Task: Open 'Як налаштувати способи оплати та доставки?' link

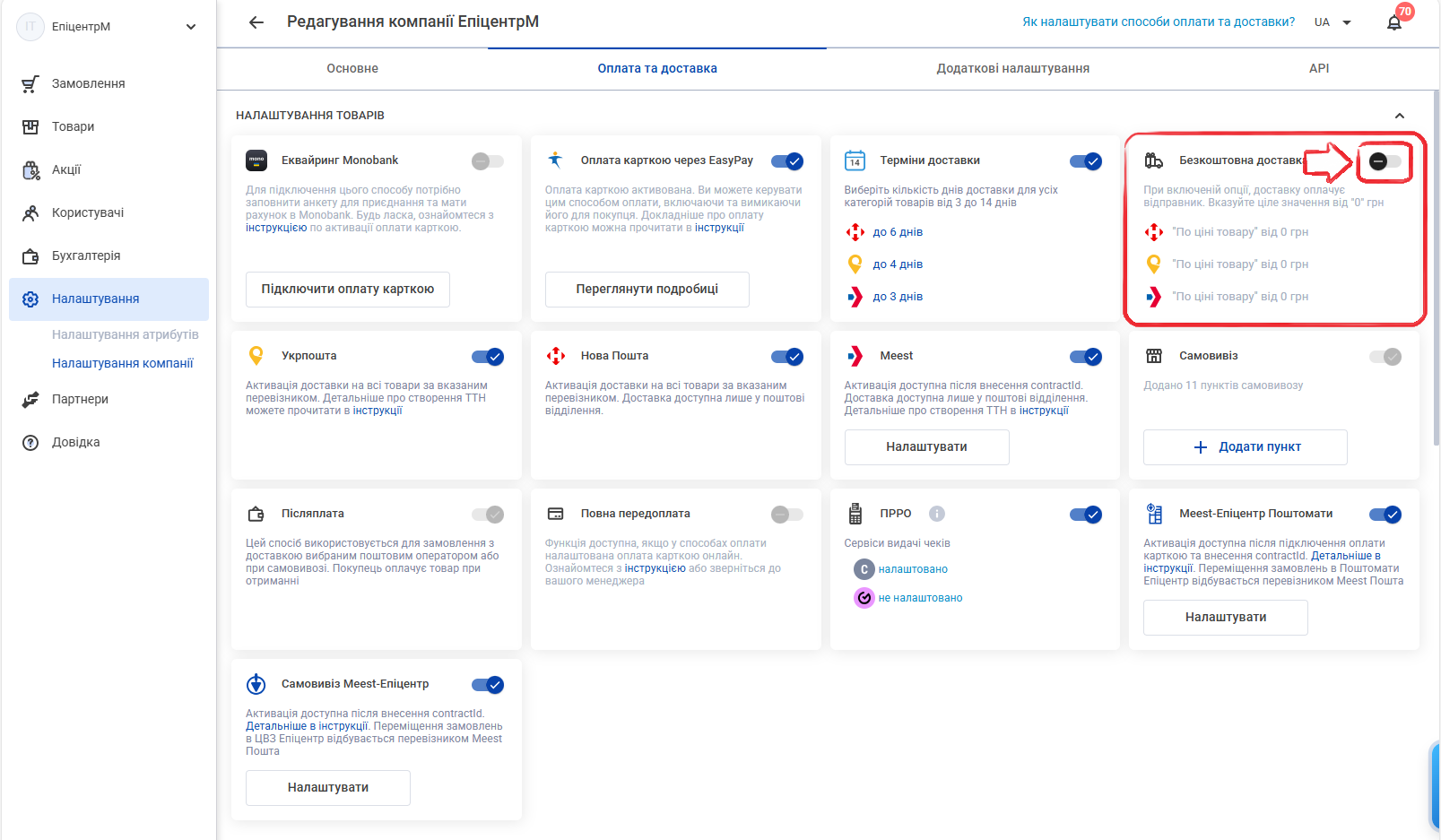Action: [1159, 22]
